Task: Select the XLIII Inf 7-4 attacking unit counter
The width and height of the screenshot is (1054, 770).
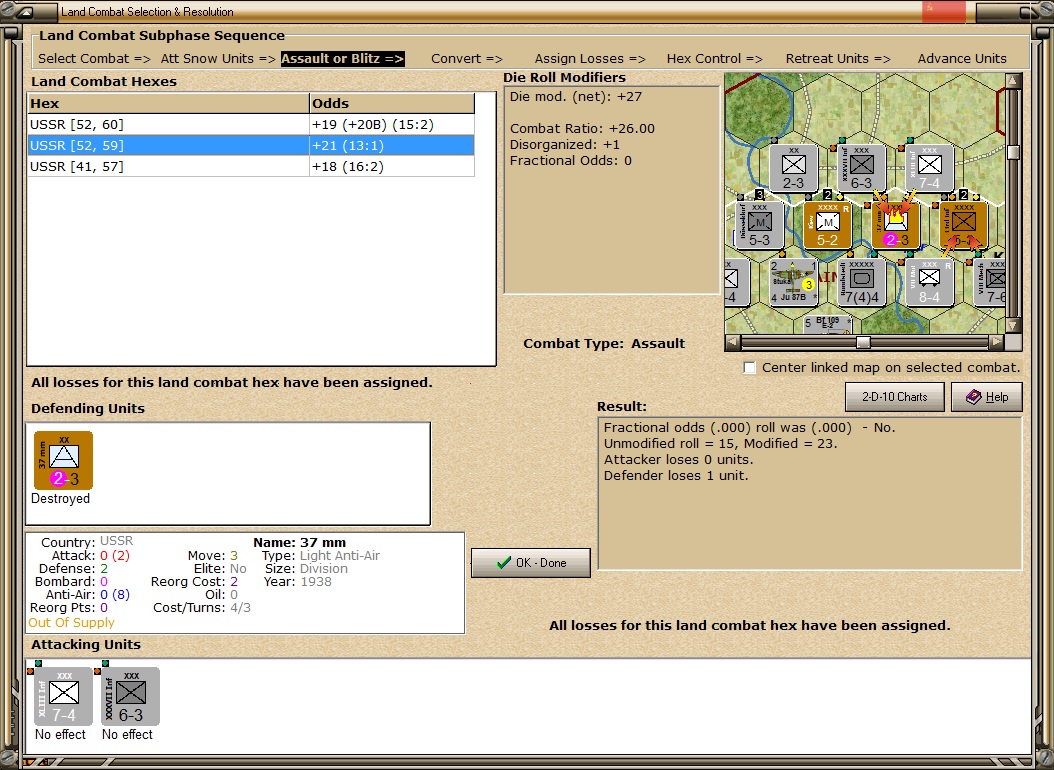Action: point(63,696)
